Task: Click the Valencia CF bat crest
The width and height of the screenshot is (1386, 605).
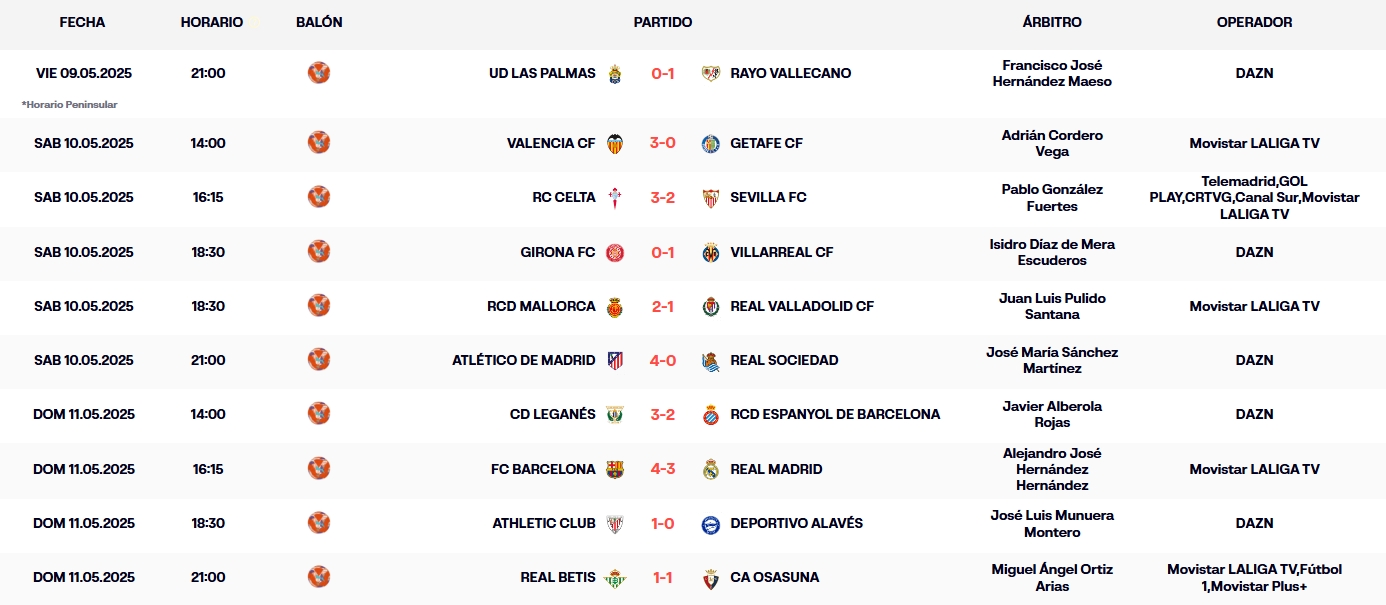Action: pos(615,143)
